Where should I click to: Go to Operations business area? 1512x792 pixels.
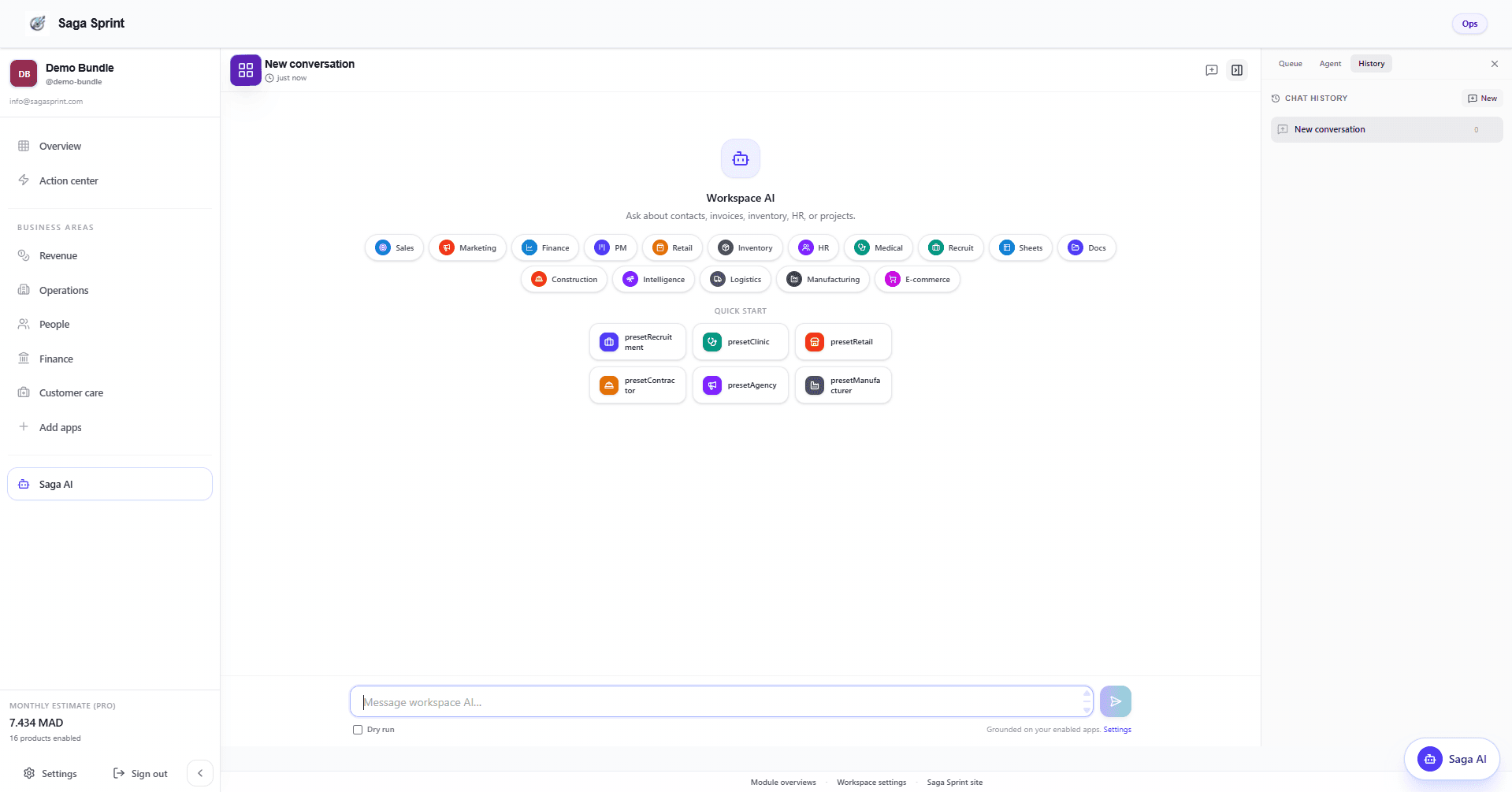pos(110,291)
